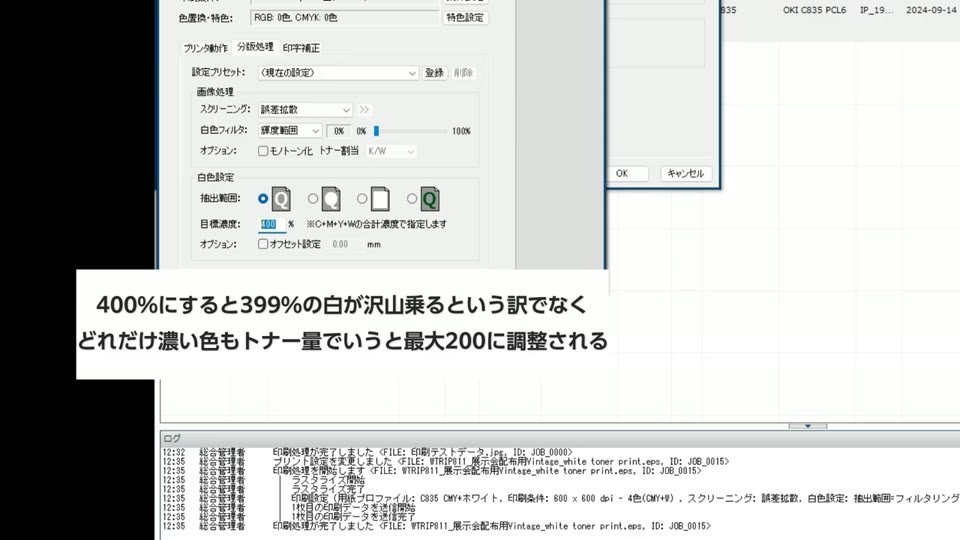
Task: Select the second 抽出範囲 radio button
Action: tap(313, 198)
